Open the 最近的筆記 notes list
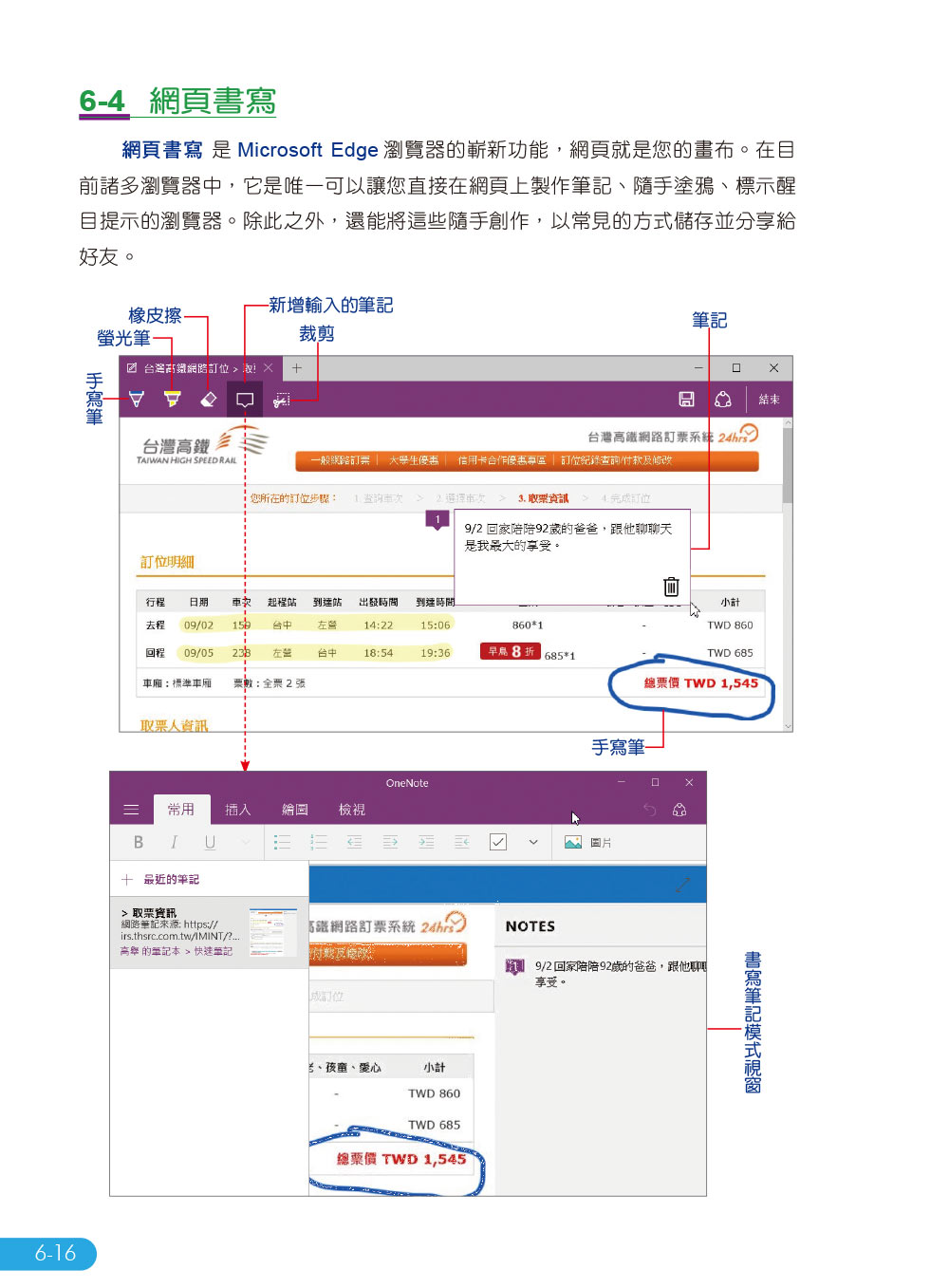The image size is (949, 1288). coord(171,880)
